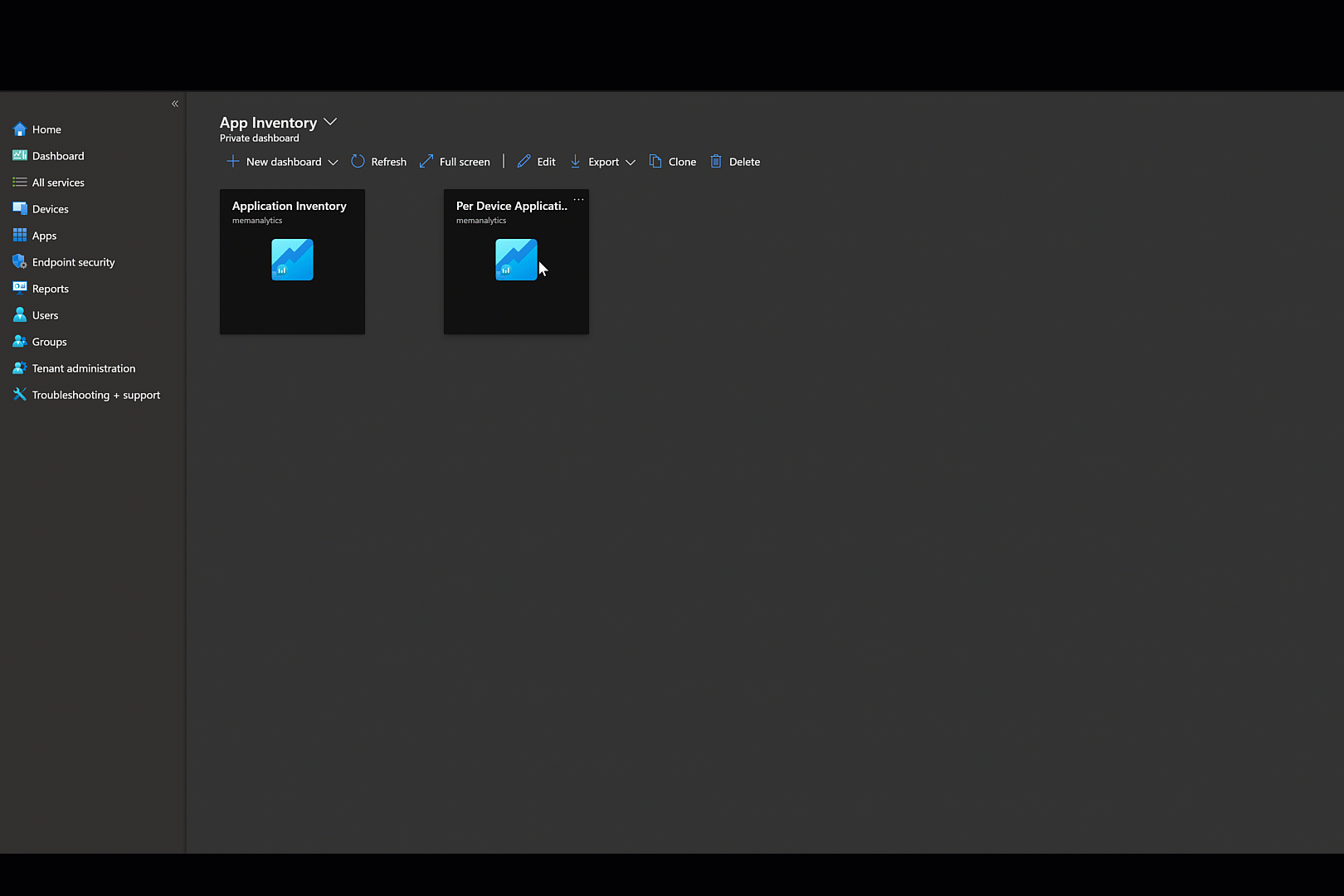The height and width of the screenshot is (896, 1344).
Task: Open the Export dropdown menu
Action: click(603, 162)
